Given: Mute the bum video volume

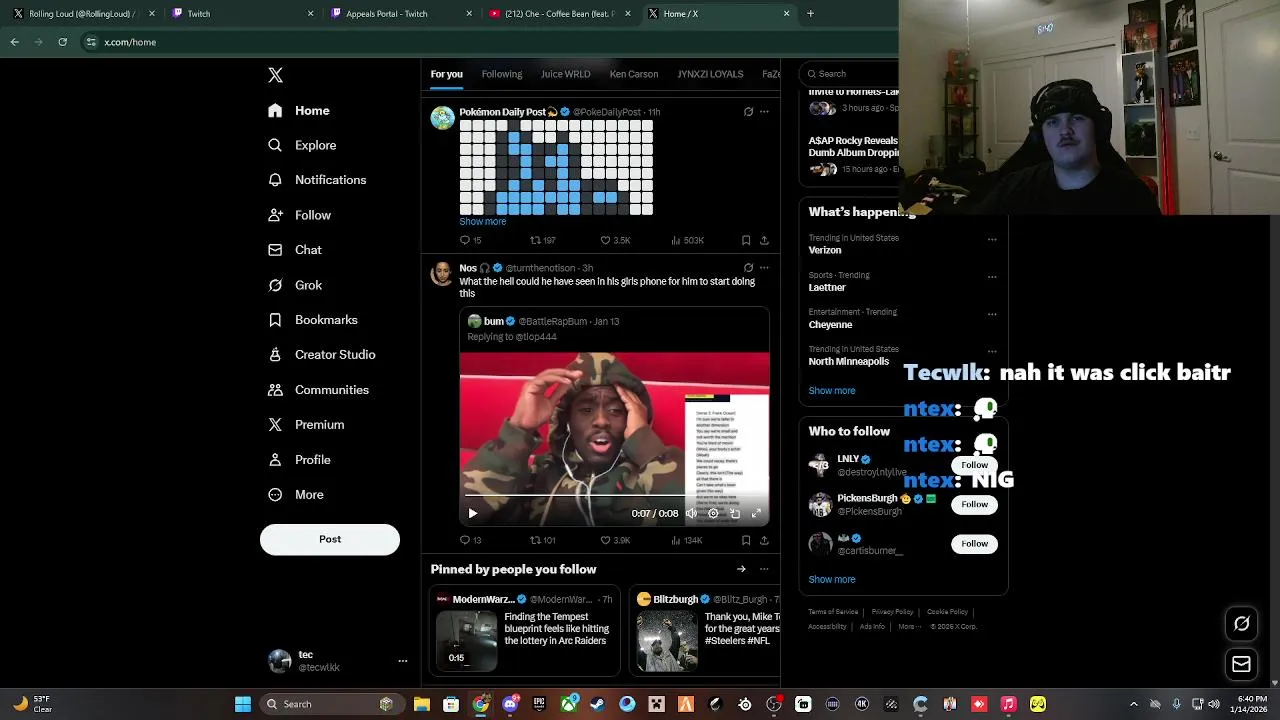Looking at the screenshot, I should point(691,513).
